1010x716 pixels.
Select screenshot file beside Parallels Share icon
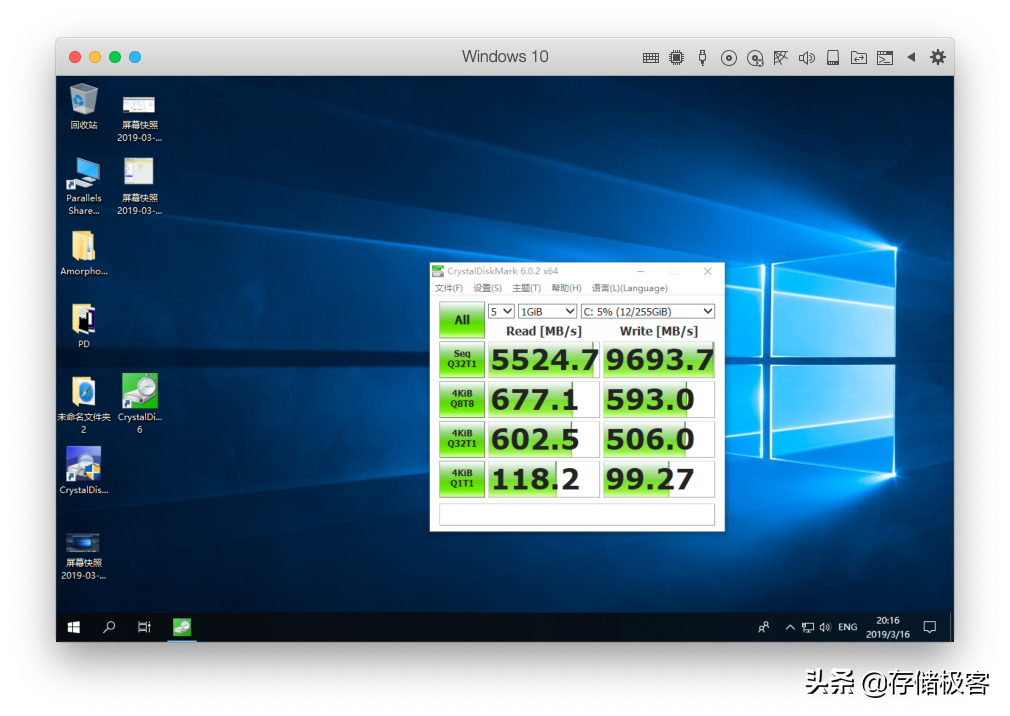pyautogui.click(x=140, y=186)
